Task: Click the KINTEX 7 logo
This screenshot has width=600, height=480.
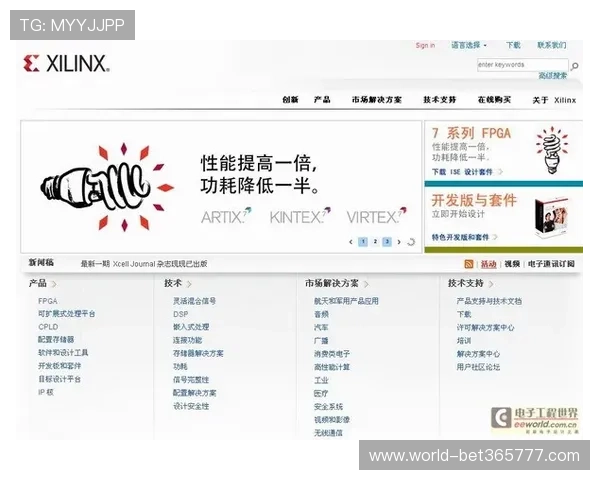Action: pos(300,217)
